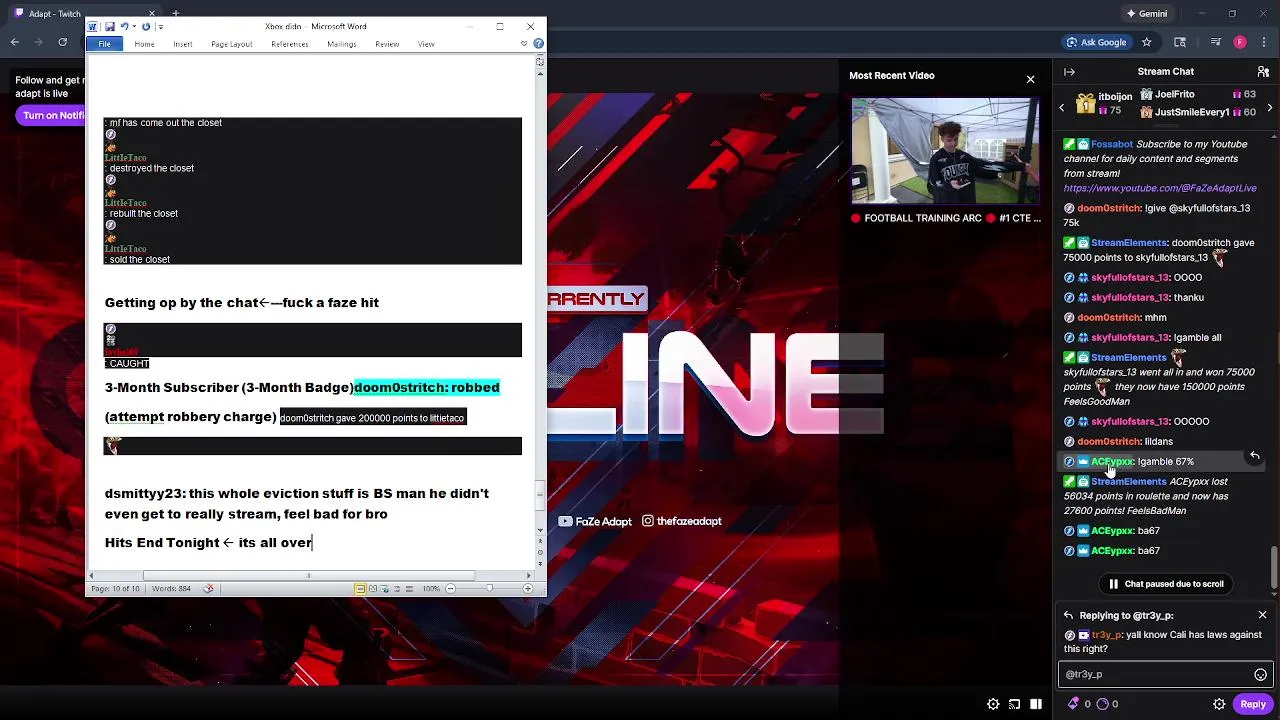Open thefazeadapt Instagram link on the stream banner
Viewport: 1280px width, 720px height.
tap(681, 521)
